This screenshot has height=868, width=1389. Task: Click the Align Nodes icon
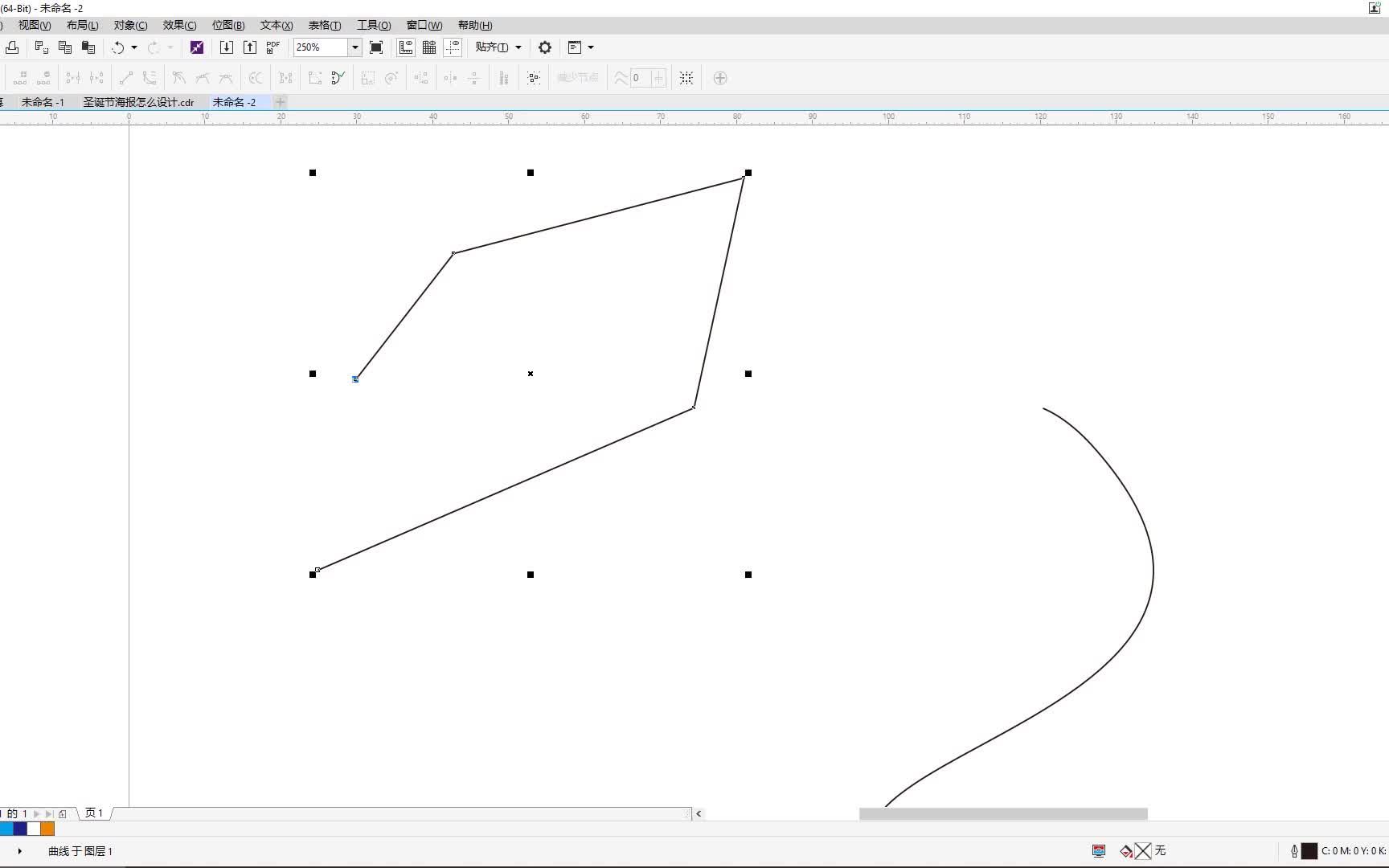tap(421, 78)
